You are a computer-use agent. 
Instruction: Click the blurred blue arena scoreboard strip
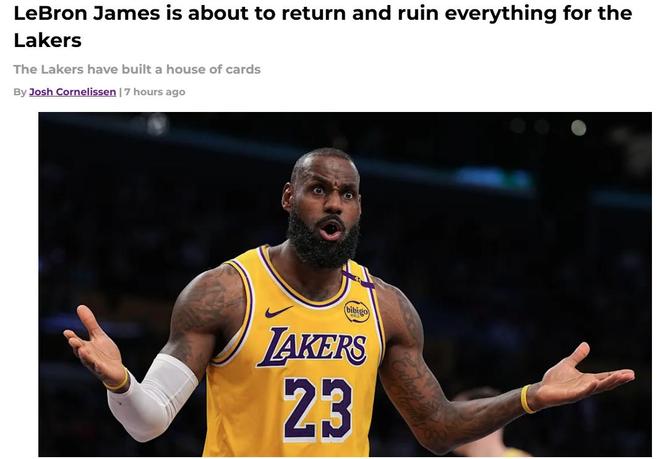point(492,179)
